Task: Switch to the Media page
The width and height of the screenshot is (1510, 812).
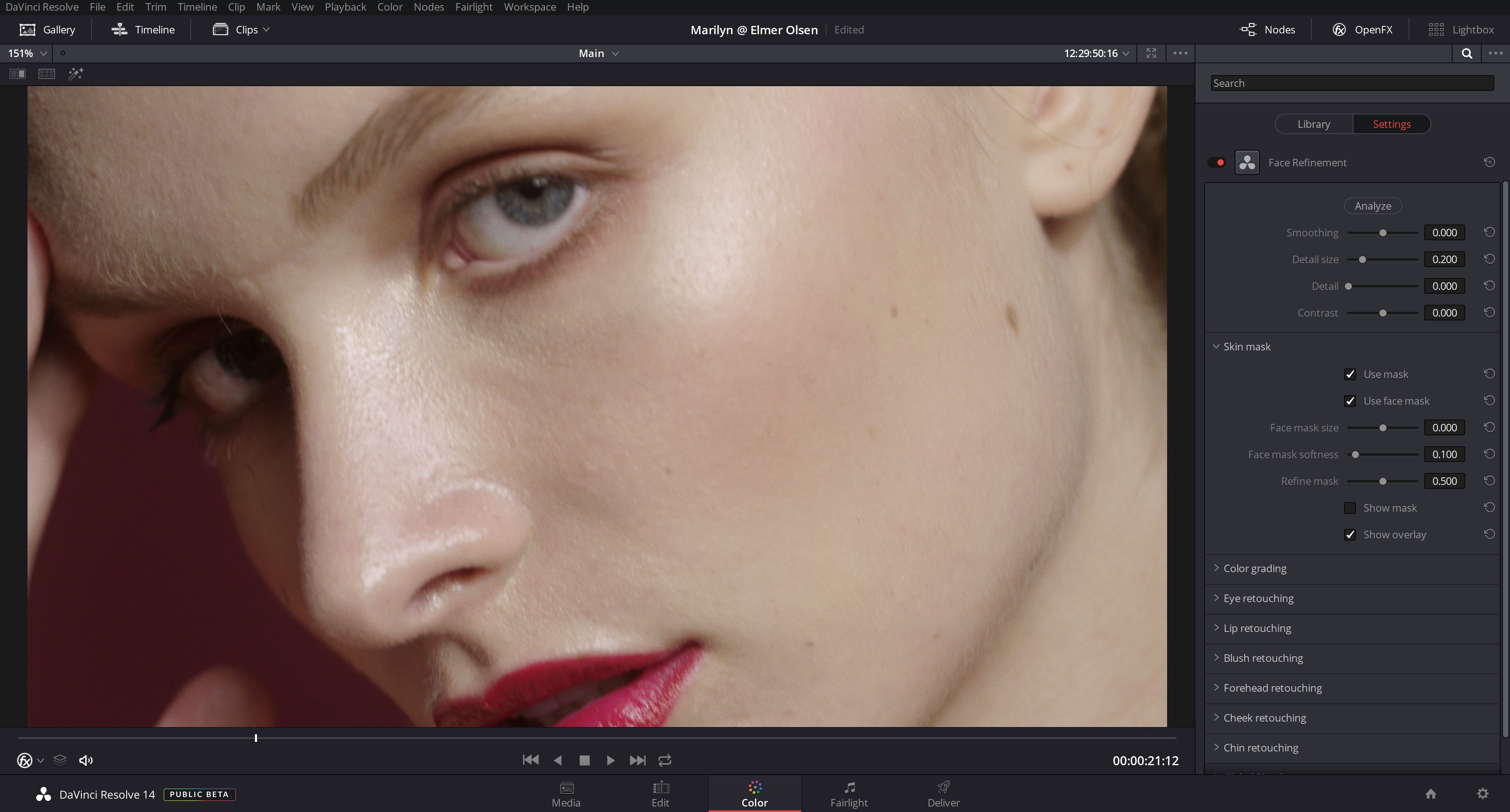Action: (566, 794)
